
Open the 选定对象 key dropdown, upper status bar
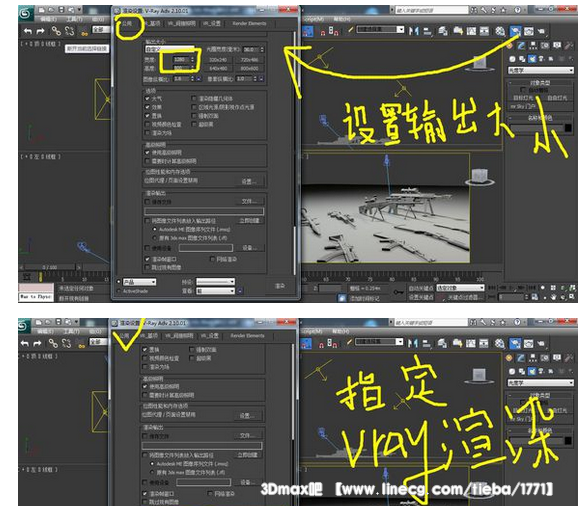(x=460, y=288)
